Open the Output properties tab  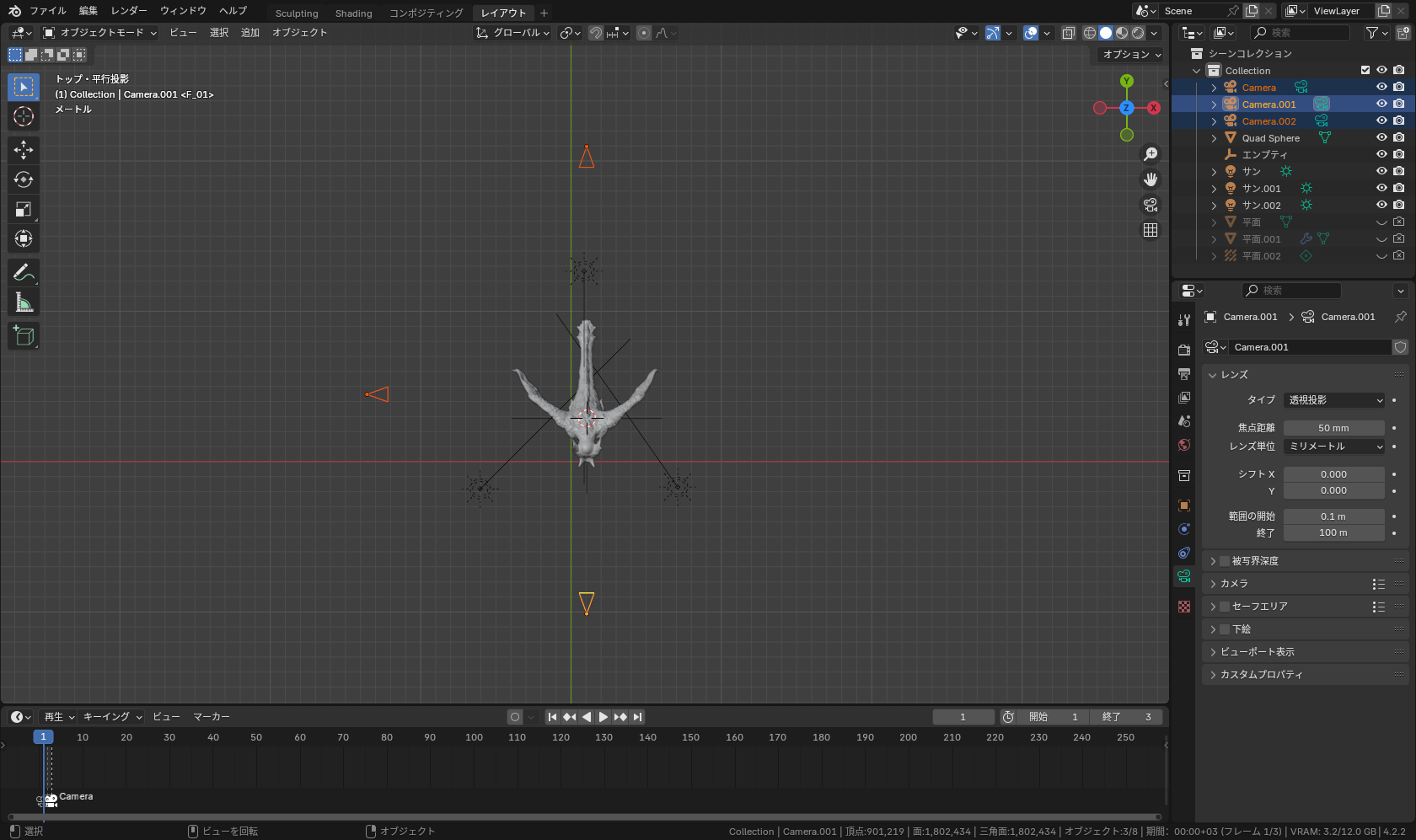tap(1184, 373)
